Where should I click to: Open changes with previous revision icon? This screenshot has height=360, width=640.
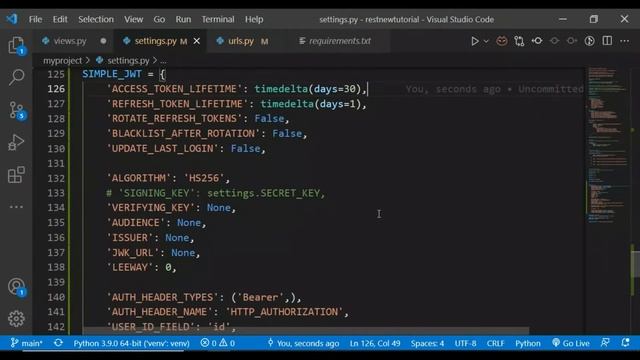(x=537, y=41)
